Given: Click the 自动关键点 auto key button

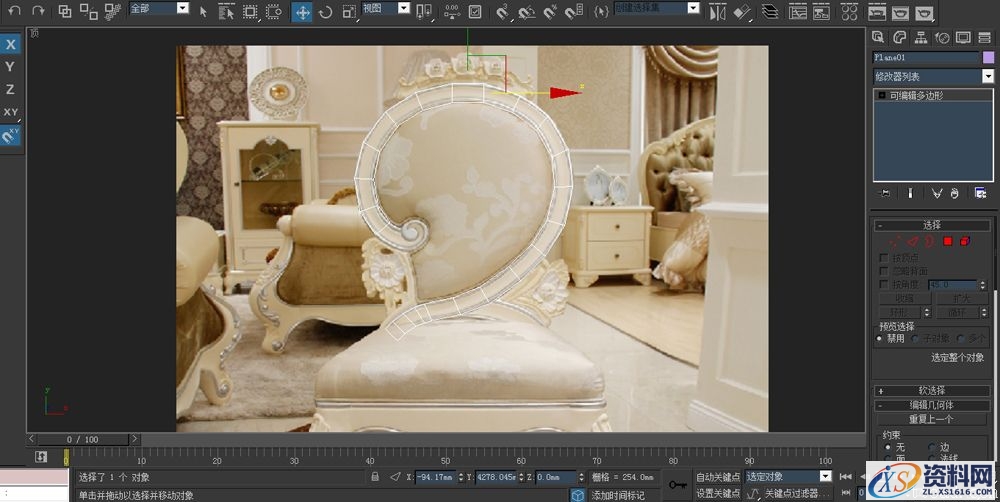Looking at the screenshot, I should point(718,476).
